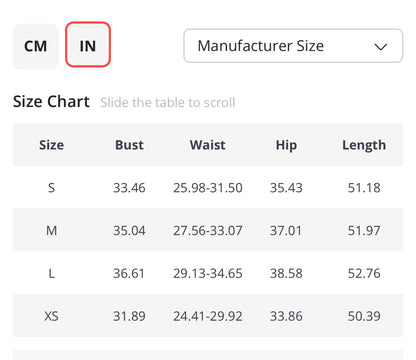Image resolution: width=416 pixels, height=360 pixels.
Task: Click the Size column header
Action: 51,145
